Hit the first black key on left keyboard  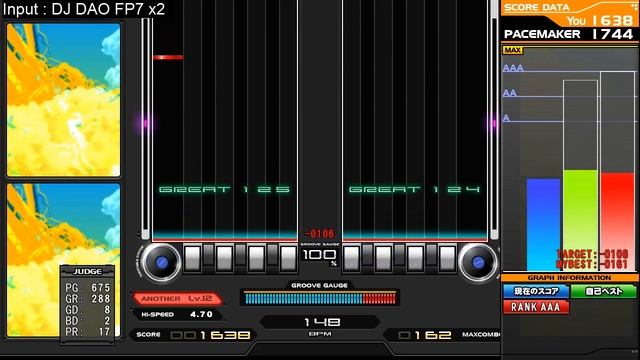208,255
